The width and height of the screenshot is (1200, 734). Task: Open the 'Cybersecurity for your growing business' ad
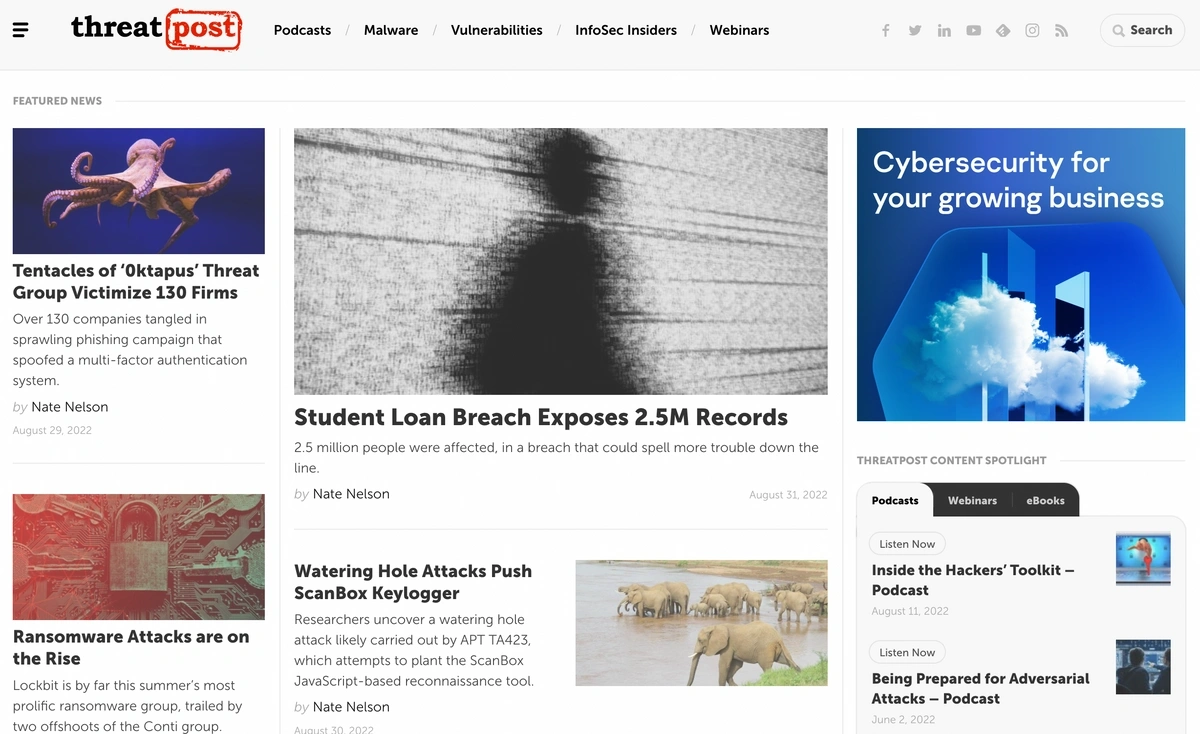point(1021,274)
